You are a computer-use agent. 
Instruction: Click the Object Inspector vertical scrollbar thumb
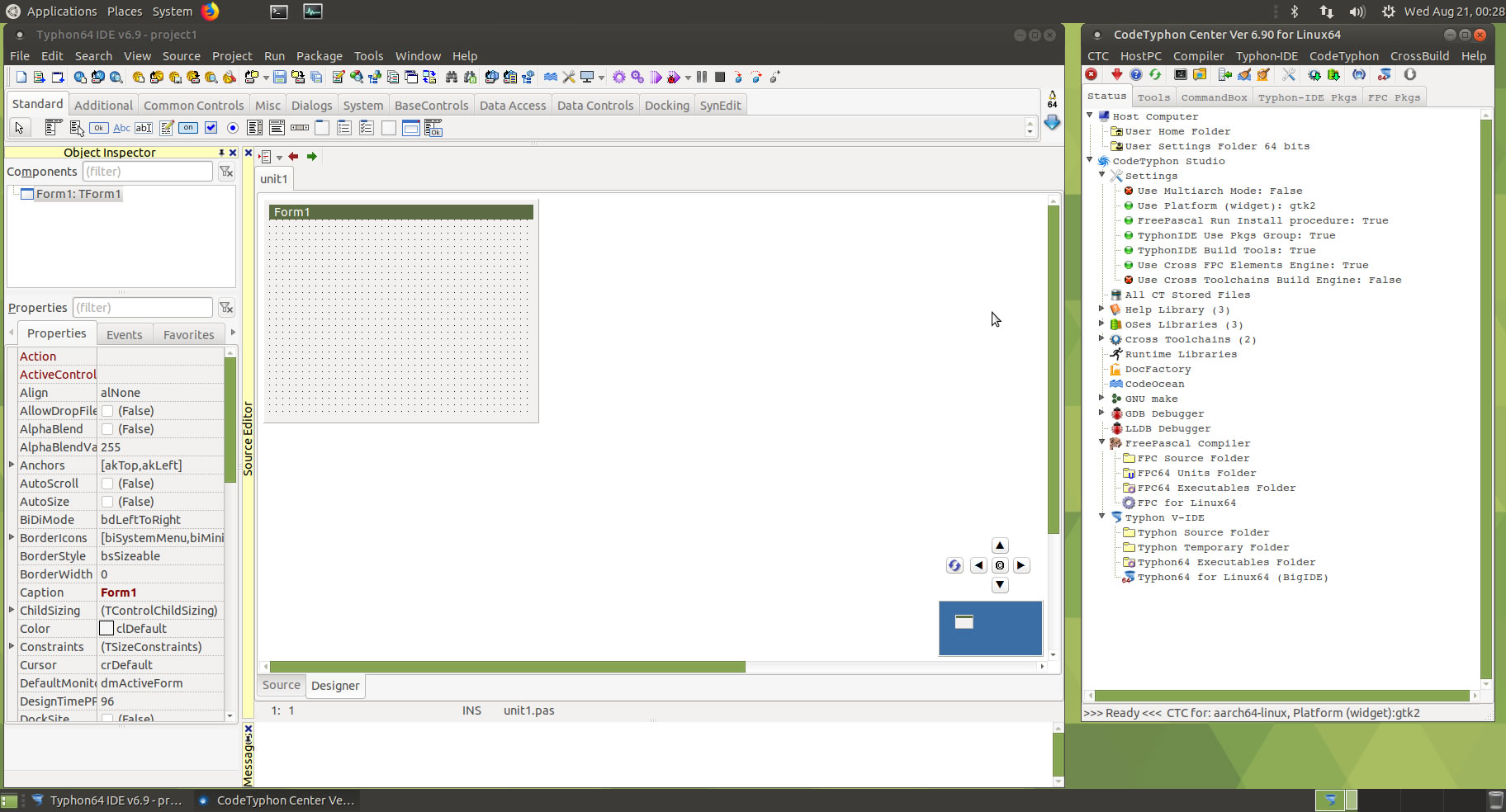[230, 420]
